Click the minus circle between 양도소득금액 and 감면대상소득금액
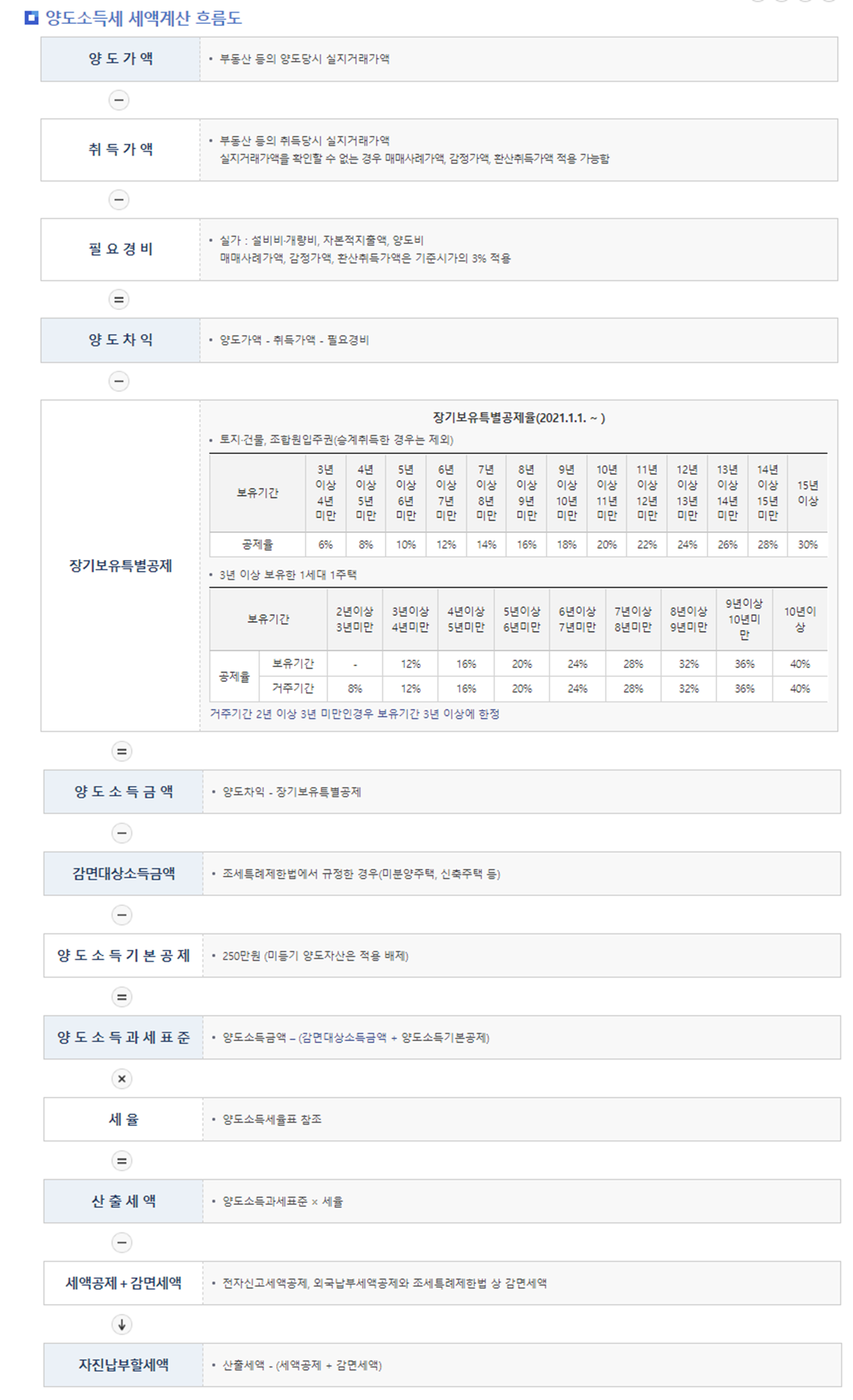Viewport: 853px width, 1400px height. [121, 833]
